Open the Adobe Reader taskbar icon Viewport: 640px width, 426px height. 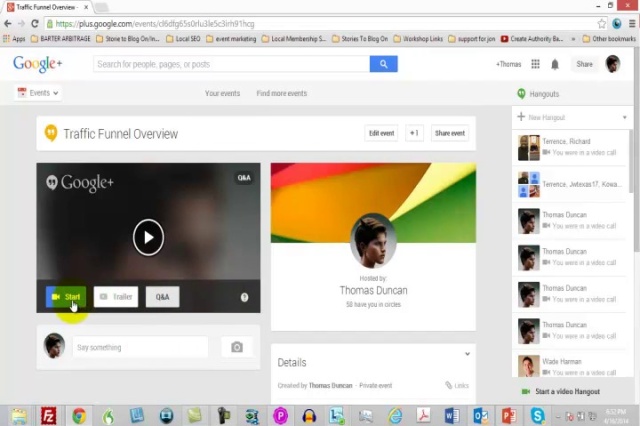click(423, 416)
